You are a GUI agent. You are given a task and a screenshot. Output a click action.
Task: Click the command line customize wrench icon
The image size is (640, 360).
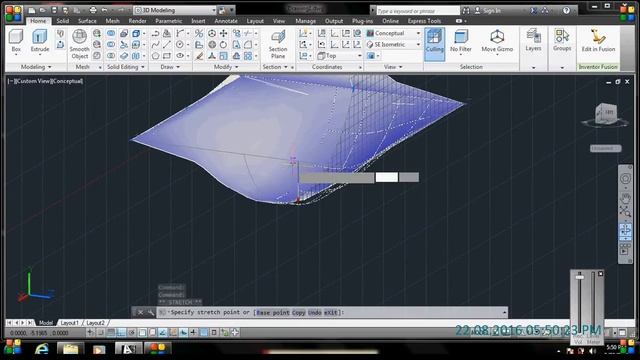point(151,313)
